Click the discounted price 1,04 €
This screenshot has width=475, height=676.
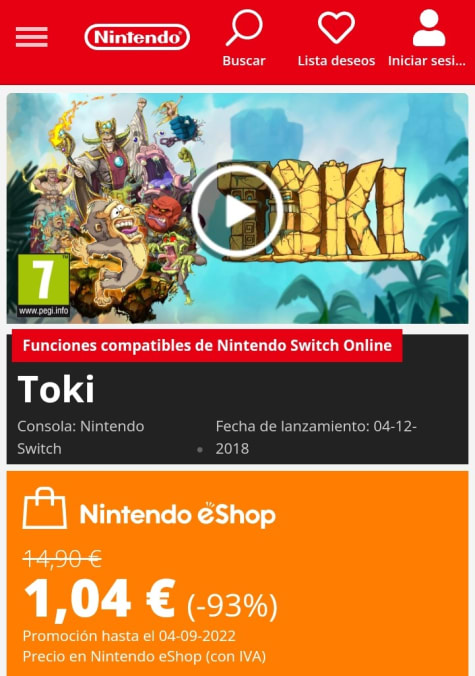[x=100, y=600]
